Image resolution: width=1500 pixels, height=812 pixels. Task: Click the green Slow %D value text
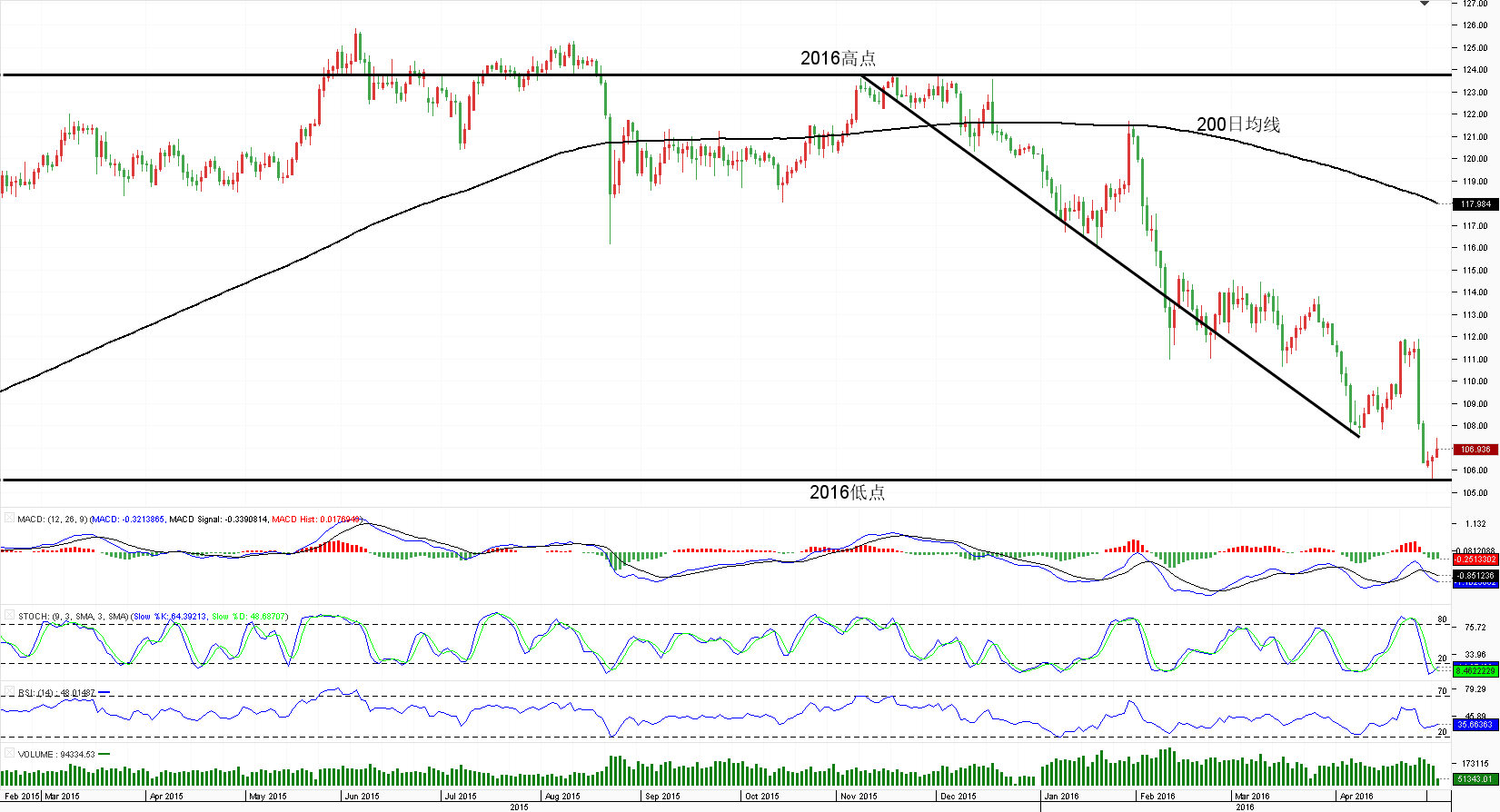pyautogui.click(x=249, y=617)
